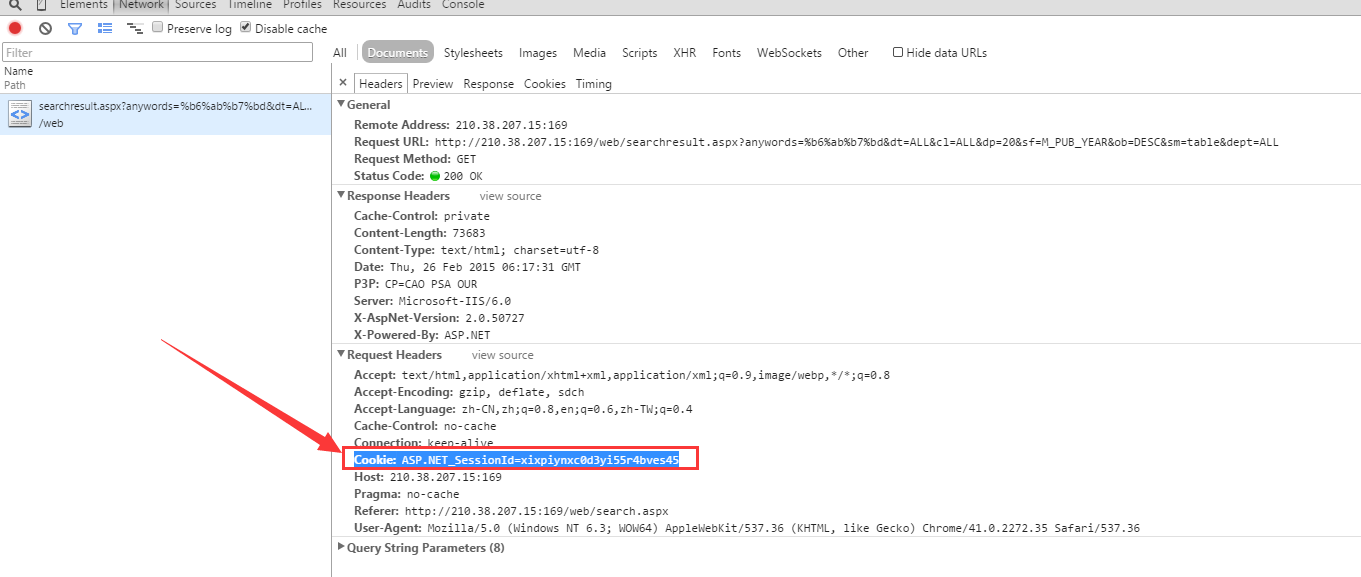Filter requests by Fonts
The image size is (1361, 577).
(x=726, y=53)
